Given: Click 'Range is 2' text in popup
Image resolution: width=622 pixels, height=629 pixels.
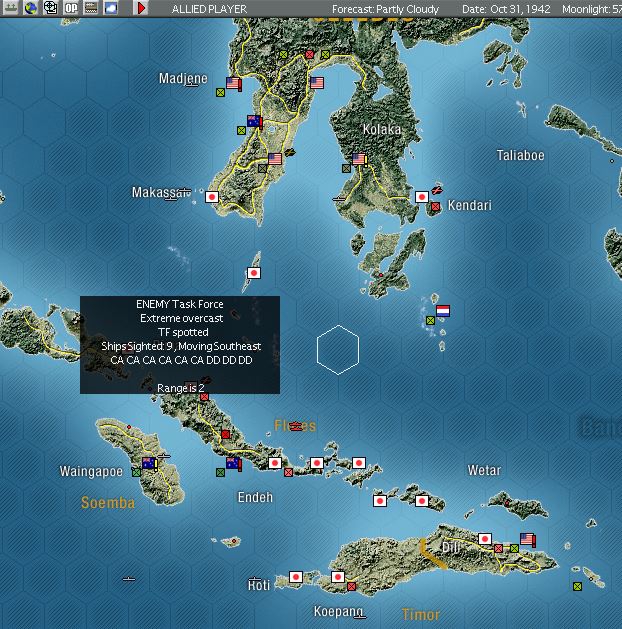Looking at the screenshot, I should point(180,388).
